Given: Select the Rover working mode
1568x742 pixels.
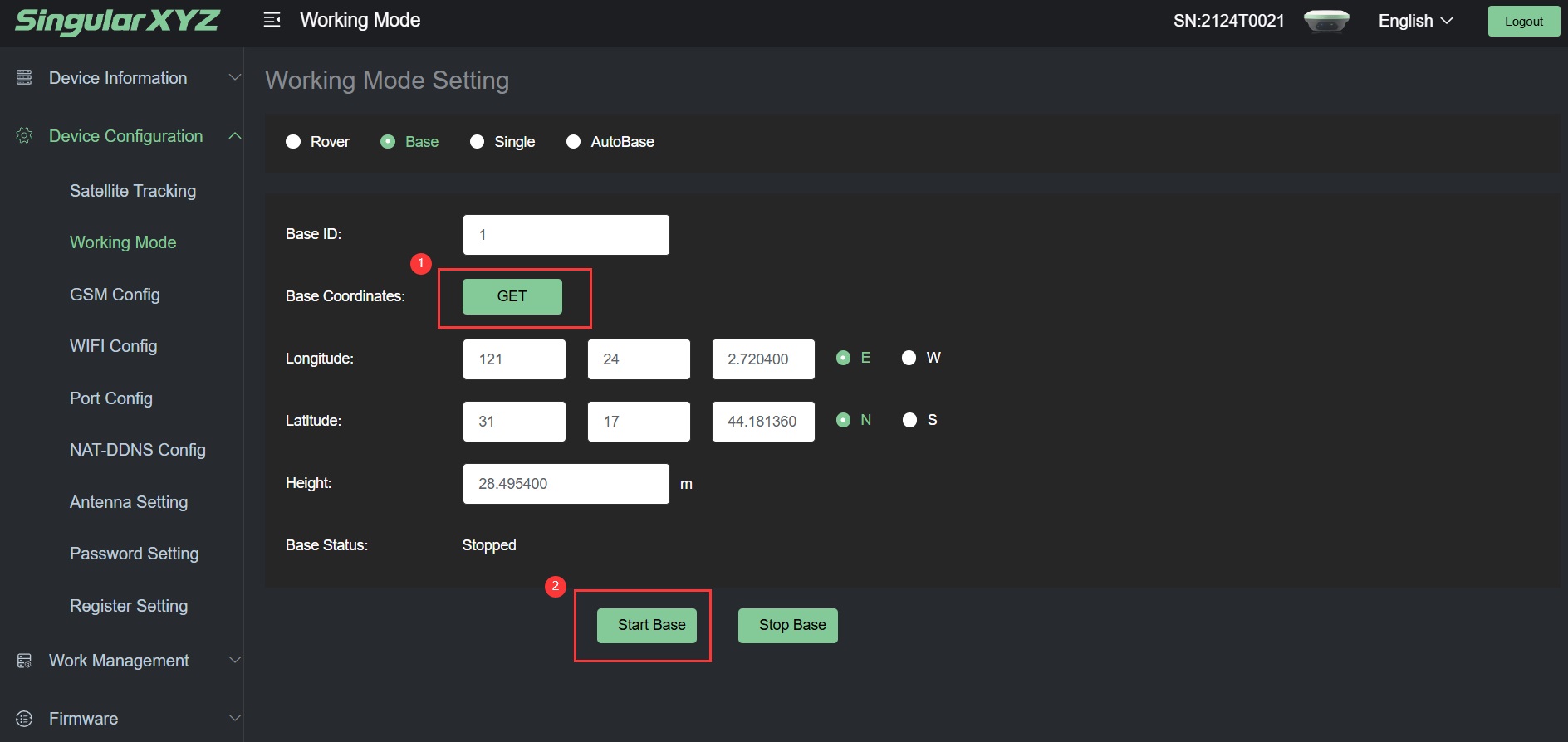Looking at the screenshot, I should 293,142.
